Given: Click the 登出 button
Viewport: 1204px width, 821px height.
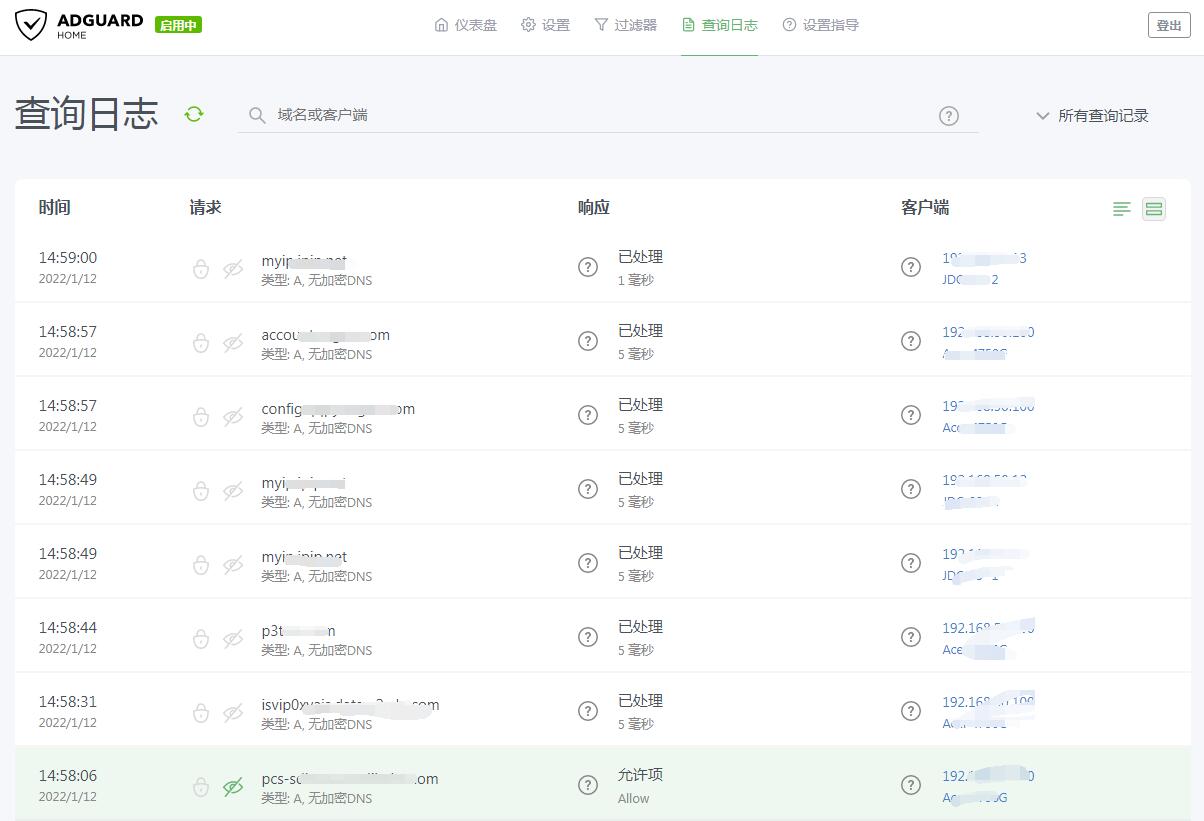Looking at the screenshot, I should pos(1168,25).
